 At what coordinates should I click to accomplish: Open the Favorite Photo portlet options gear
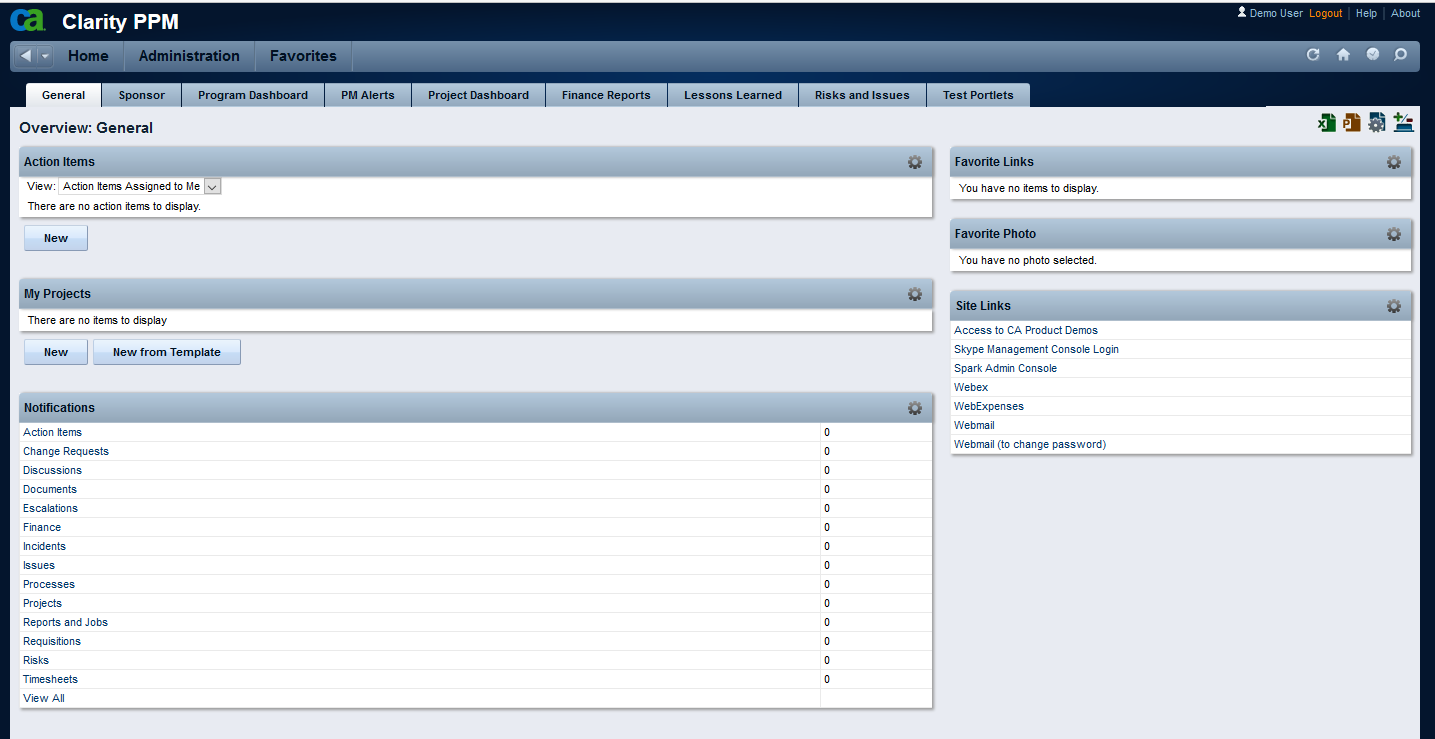point(1393,234)
